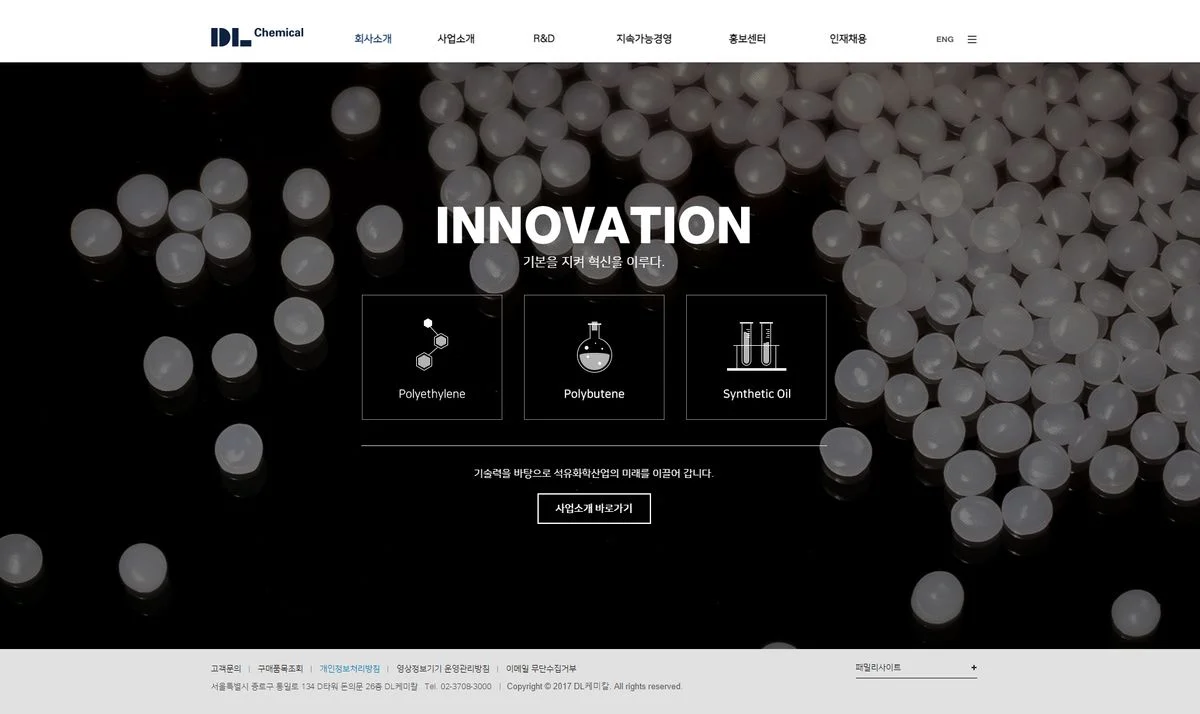Open the 인재채용 menu
The width and height of the screenshot is (1200, 714).
[x=848, y=39]
